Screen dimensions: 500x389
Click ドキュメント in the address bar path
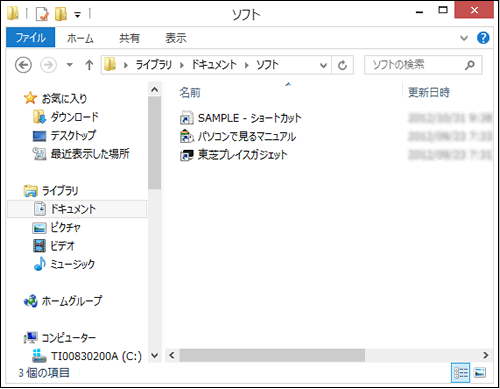click(x=214, y=65)
